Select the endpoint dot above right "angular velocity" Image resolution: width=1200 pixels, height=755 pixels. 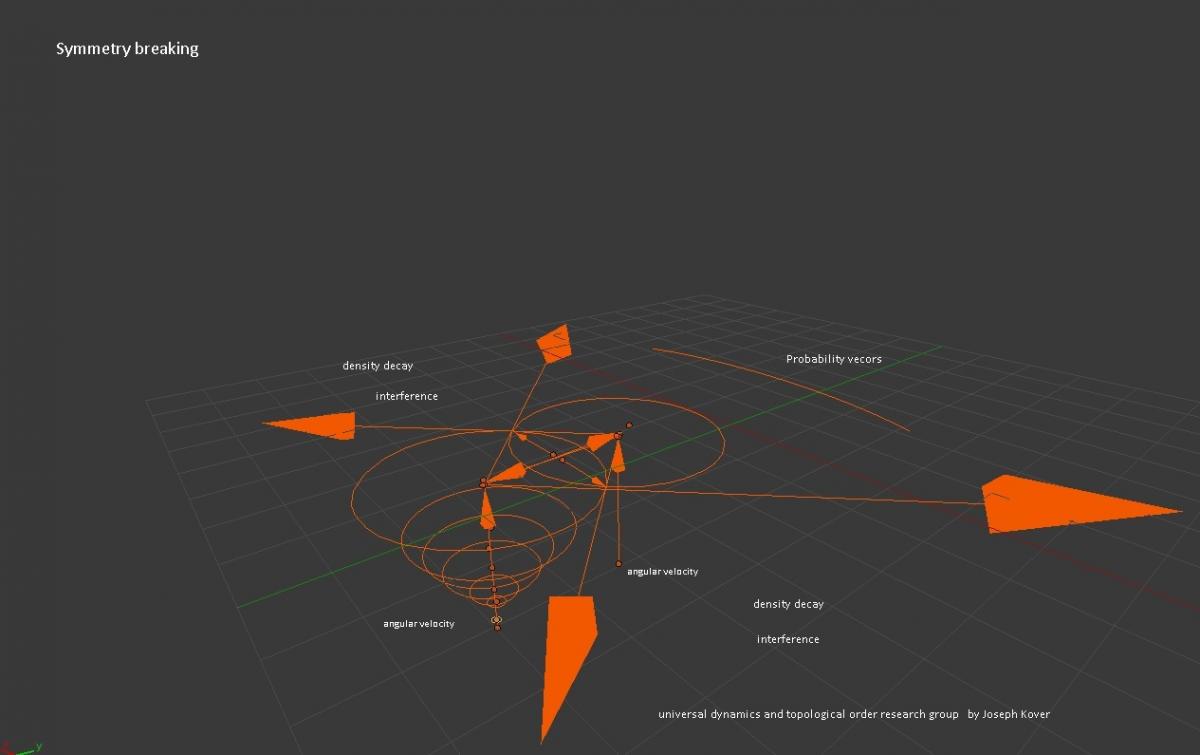pos(618,564)
